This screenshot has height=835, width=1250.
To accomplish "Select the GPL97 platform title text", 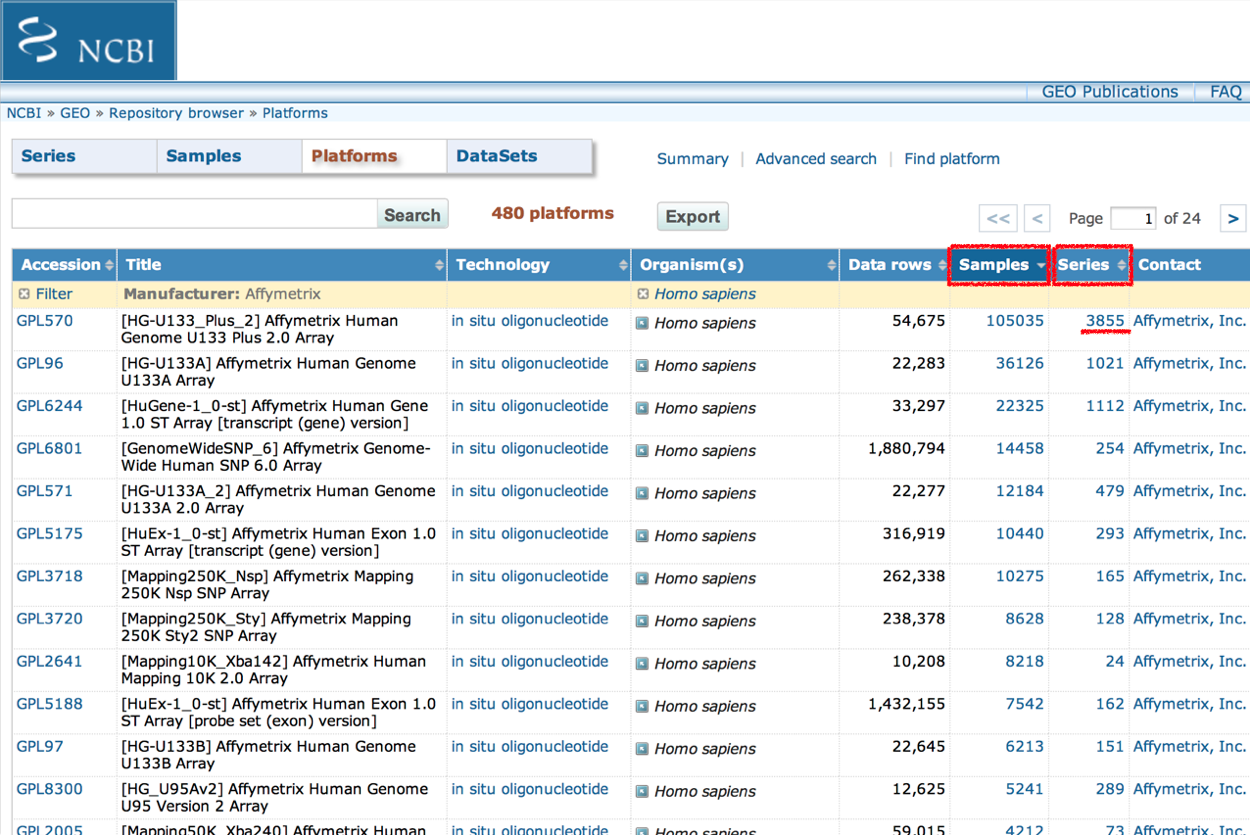I will point(269,755).
